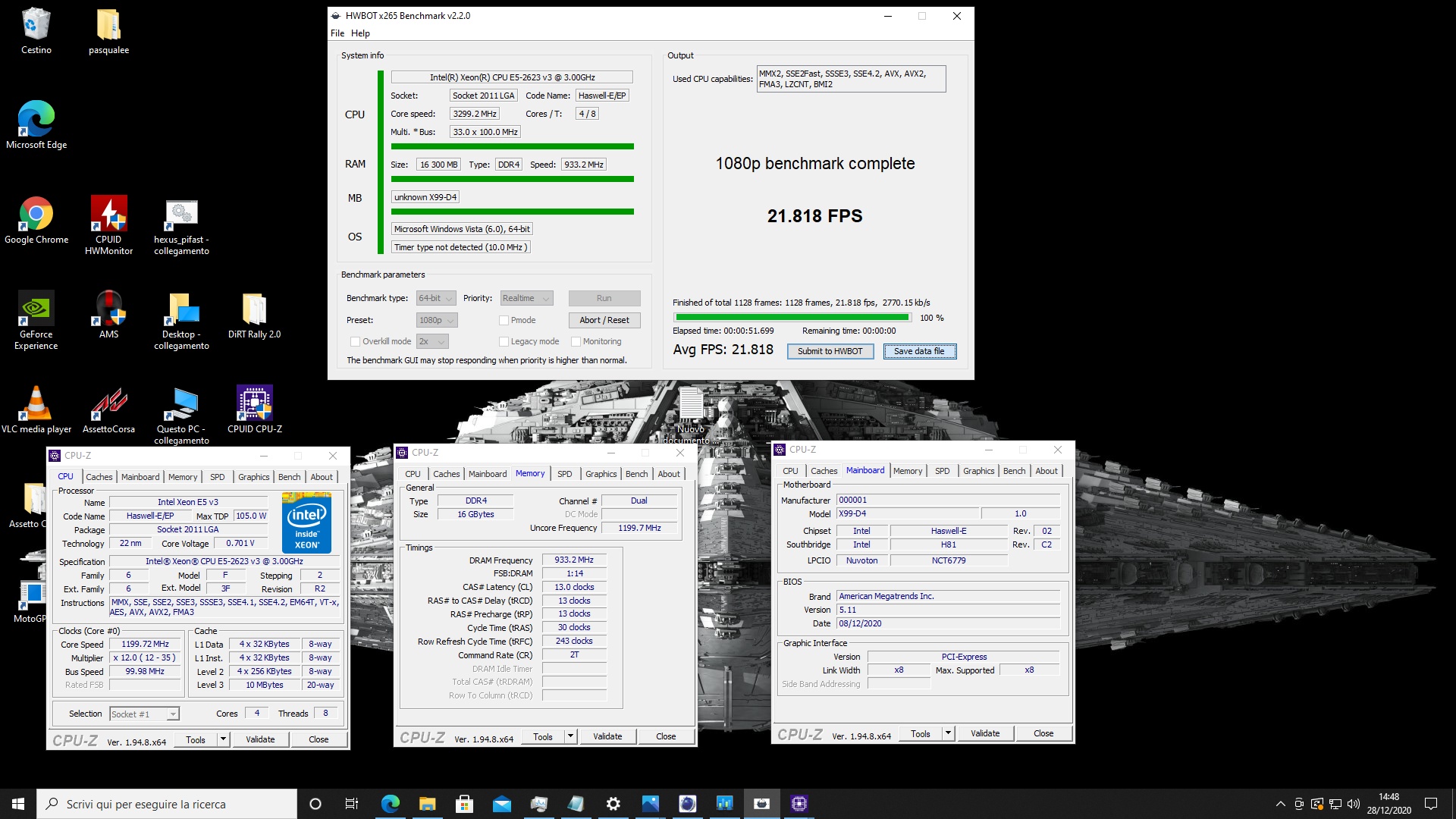The height and width of the screenshot is (819, 1456).
Task: Open Mail app from taskbar
Action: (502, 804)
